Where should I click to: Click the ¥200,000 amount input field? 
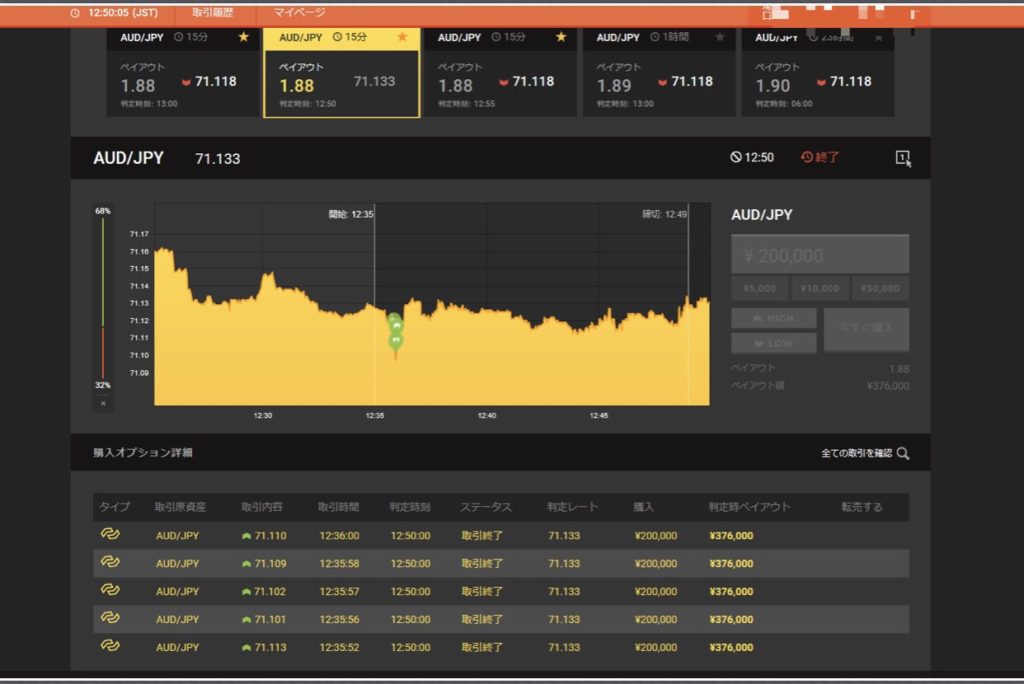pyautogui.click(x=820, y=255)
